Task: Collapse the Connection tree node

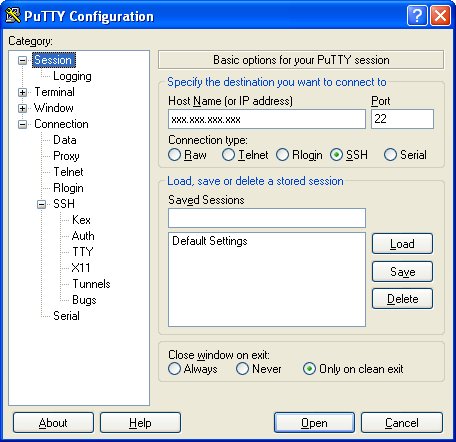Action: [22, 124]
